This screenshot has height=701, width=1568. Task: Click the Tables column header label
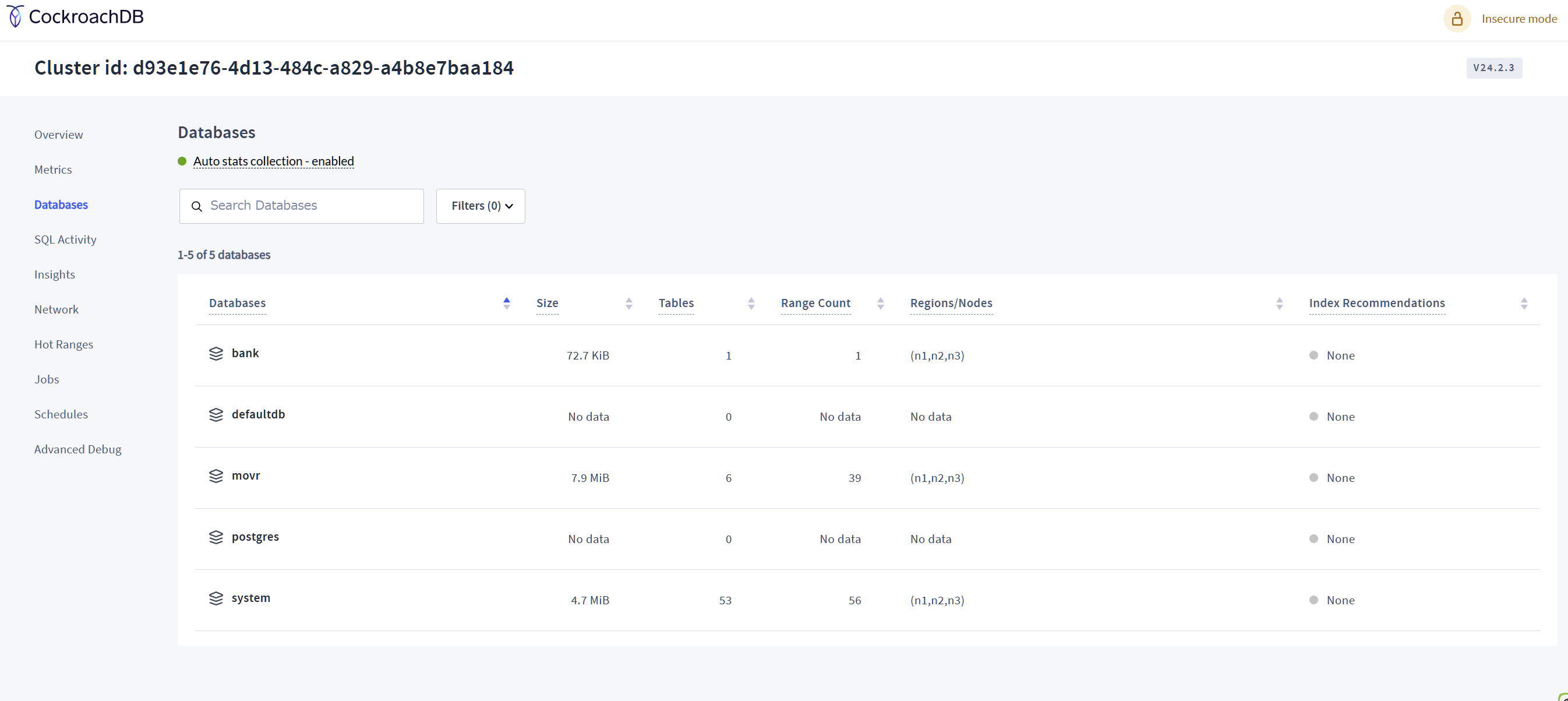676,303
